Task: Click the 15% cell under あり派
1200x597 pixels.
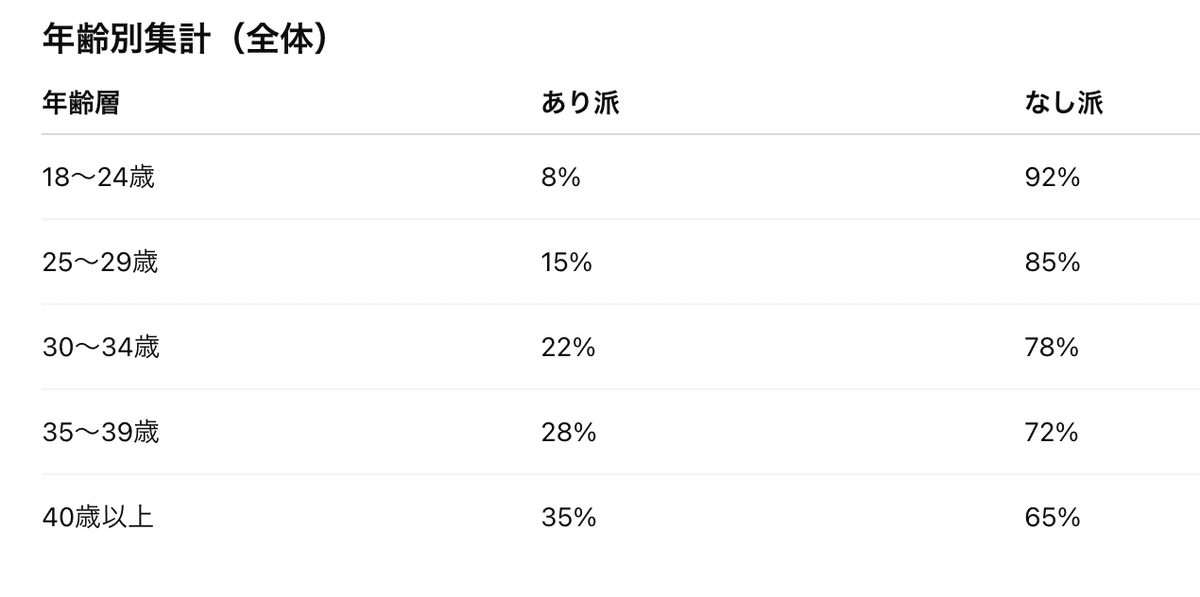Action: coord(567,263)
